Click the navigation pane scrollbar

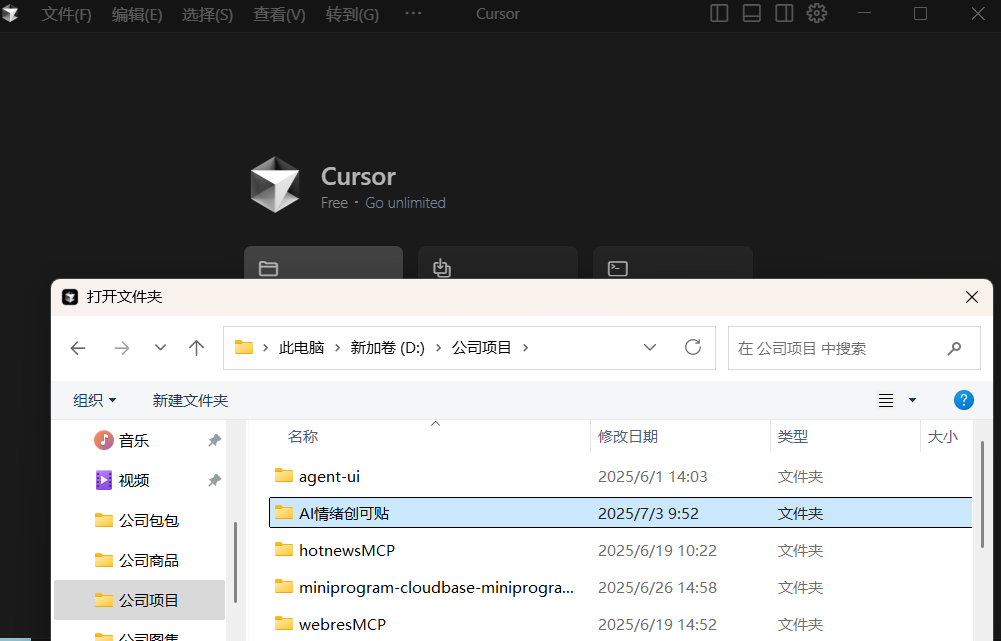[x=236, y=562]
